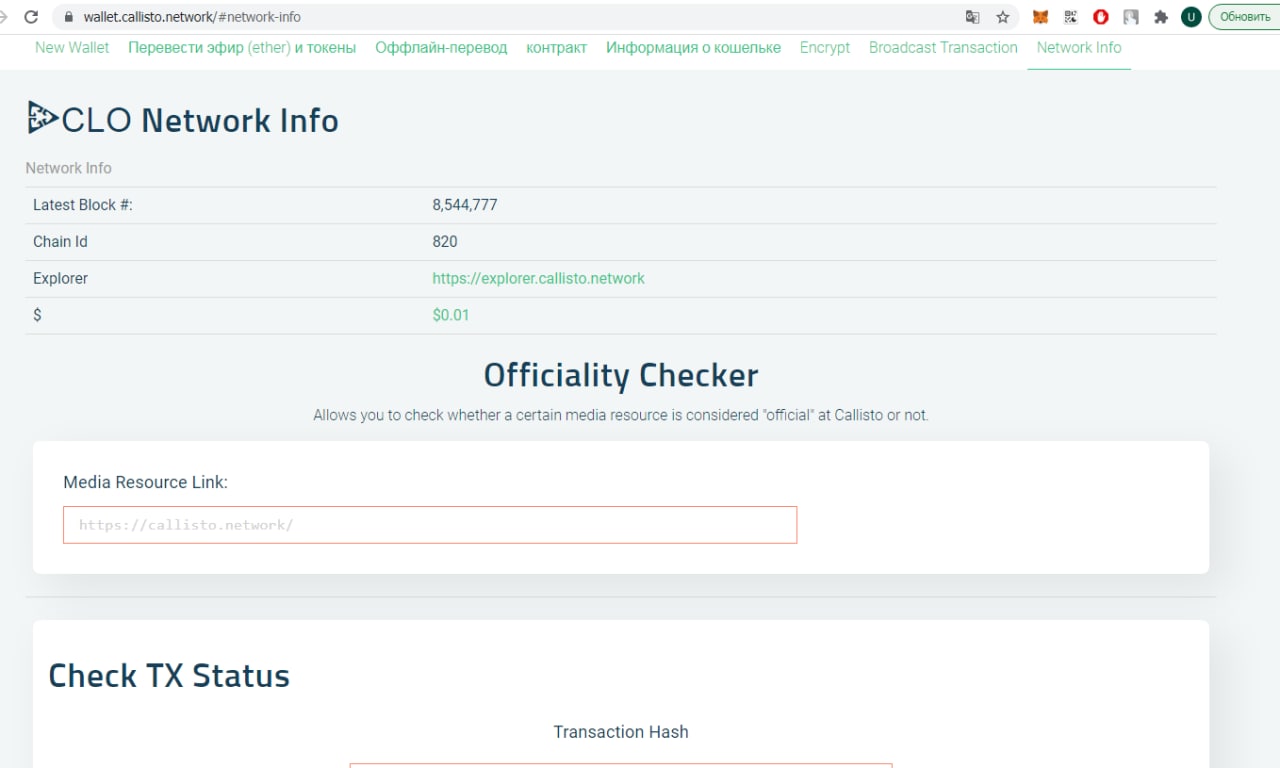The height and width of the screenshot is (768, 1280).
Task: Click the Check TX Status heading
Action: [169, 675]
